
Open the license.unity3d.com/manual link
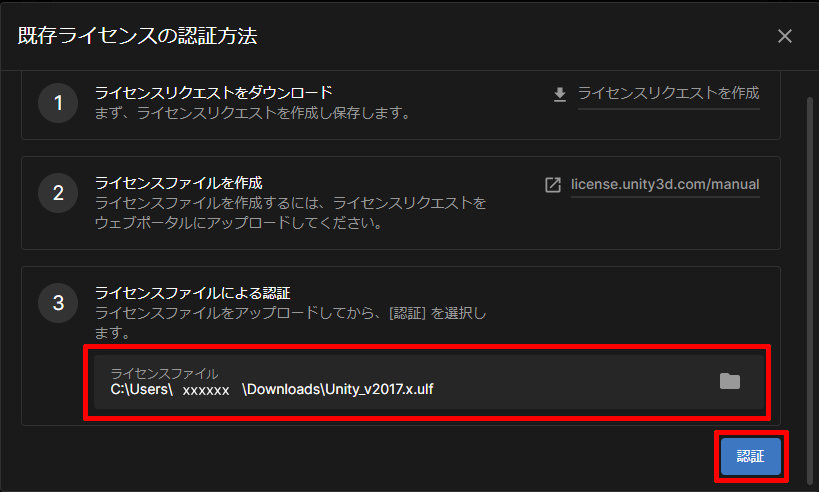pyautogui.click(x=665, y=185)
